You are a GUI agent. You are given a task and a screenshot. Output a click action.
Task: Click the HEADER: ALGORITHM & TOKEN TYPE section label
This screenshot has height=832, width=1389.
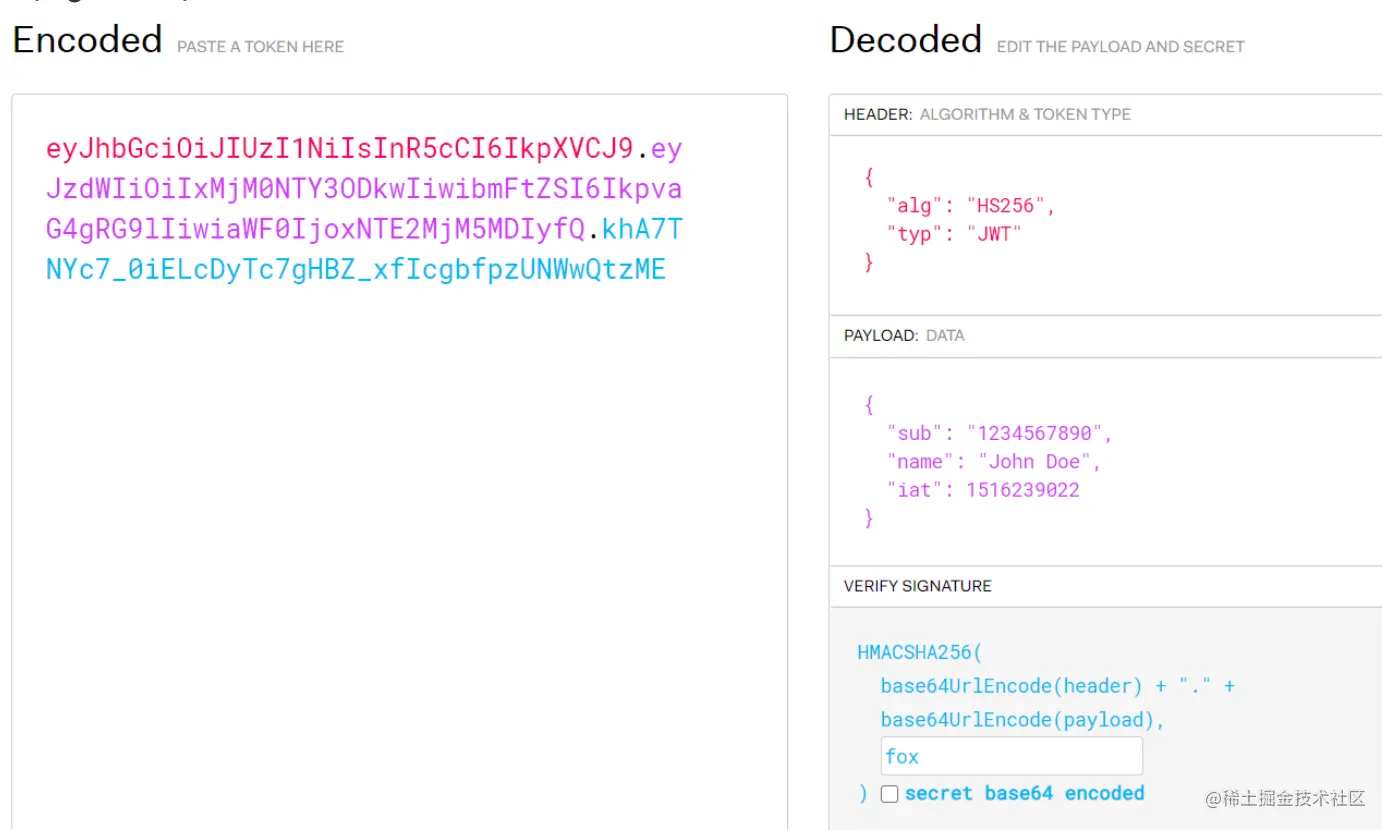987,115
